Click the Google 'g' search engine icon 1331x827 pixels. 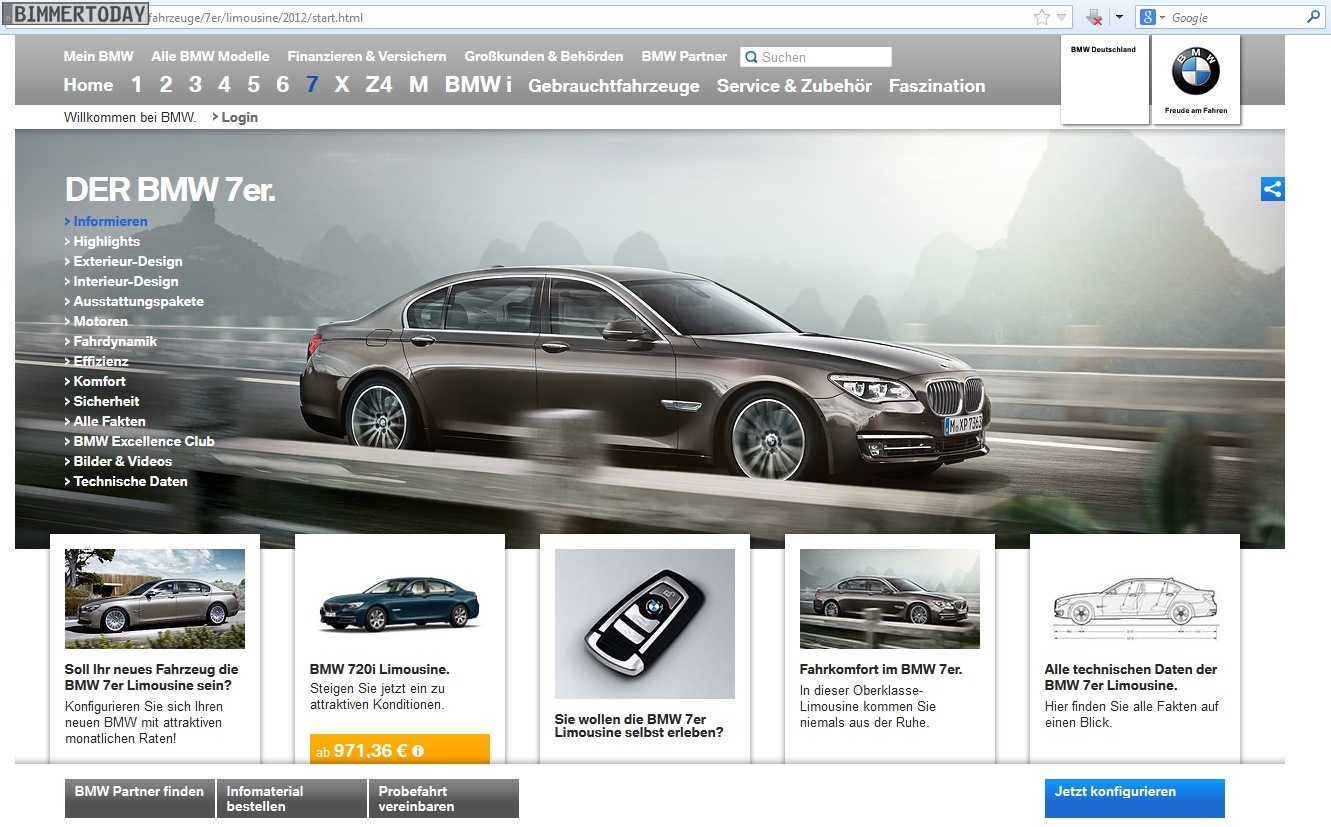(x=1148, y=17)
